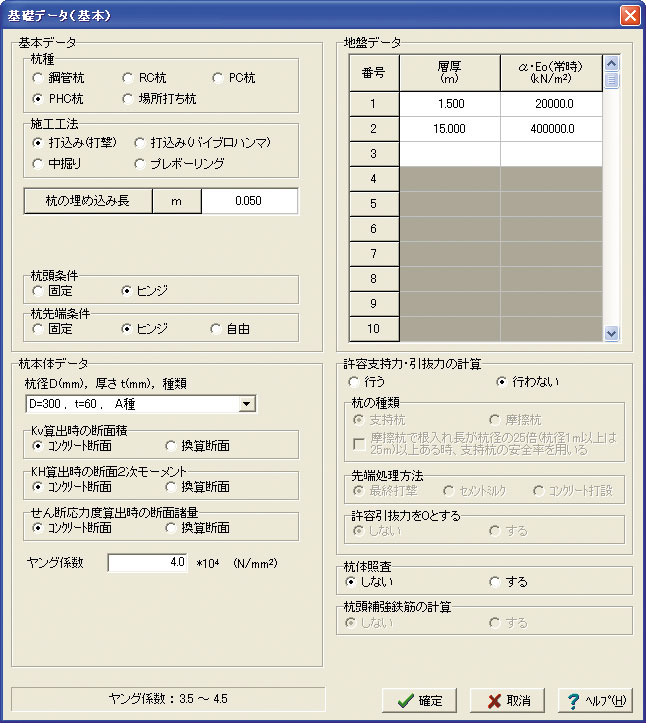The image size is (646, 723).
Task: Set 杭先端条件 to ヒンジ
Action: 127,329
